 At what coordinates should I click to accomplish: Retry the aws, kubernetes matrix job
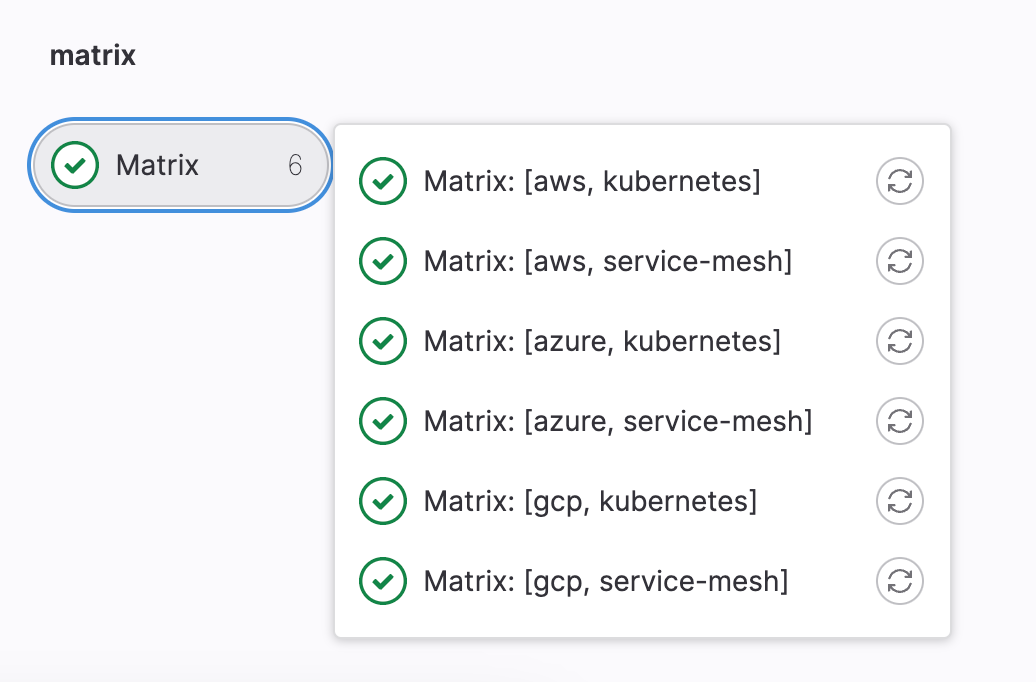[899, 182]
